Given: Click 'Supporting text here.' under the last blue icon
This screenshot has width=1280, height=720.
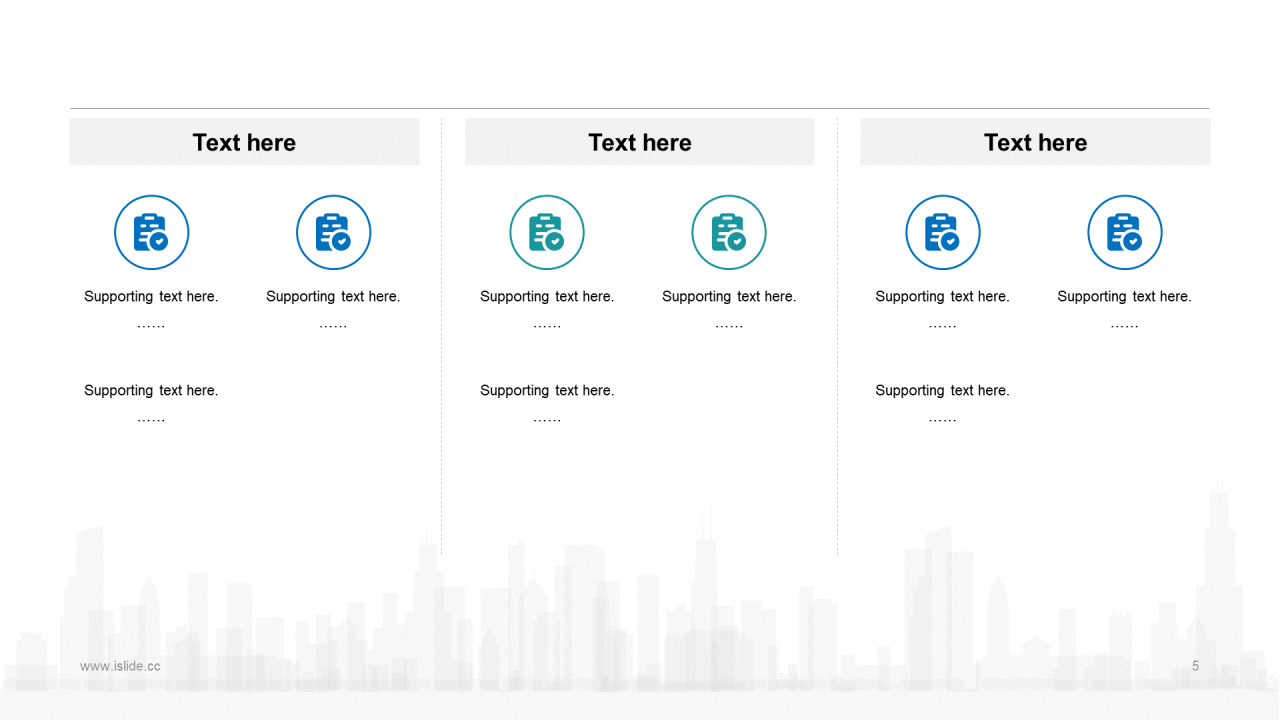Looking at the screenshot, I should pos(1125,296).
